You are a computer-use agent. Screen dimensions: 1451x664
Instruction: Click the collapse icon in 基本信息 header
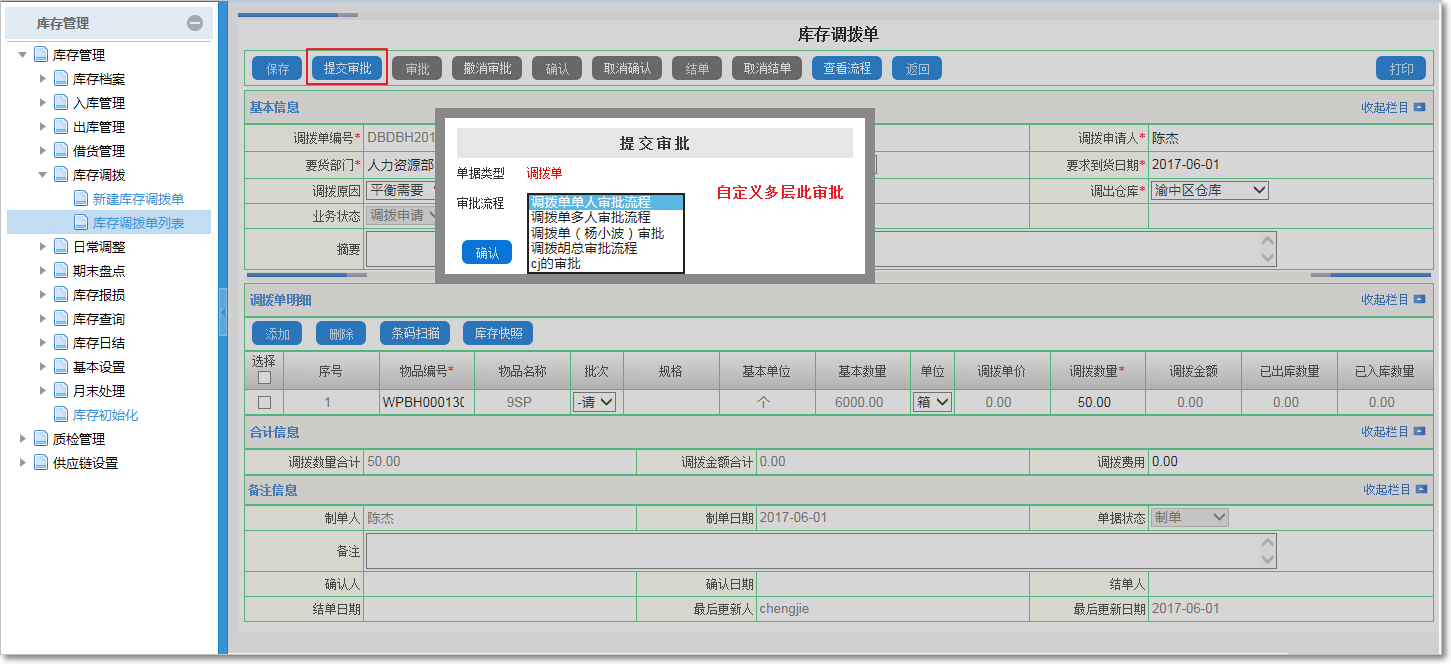pos(1419,108)
